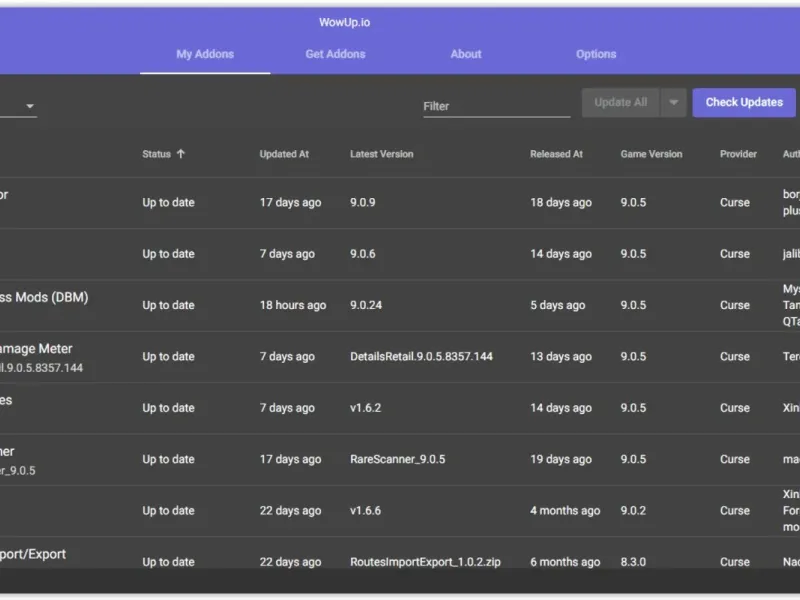800x600 pixels.
Task: Toggle the Status column sort arrow
Action: point(181,154)
